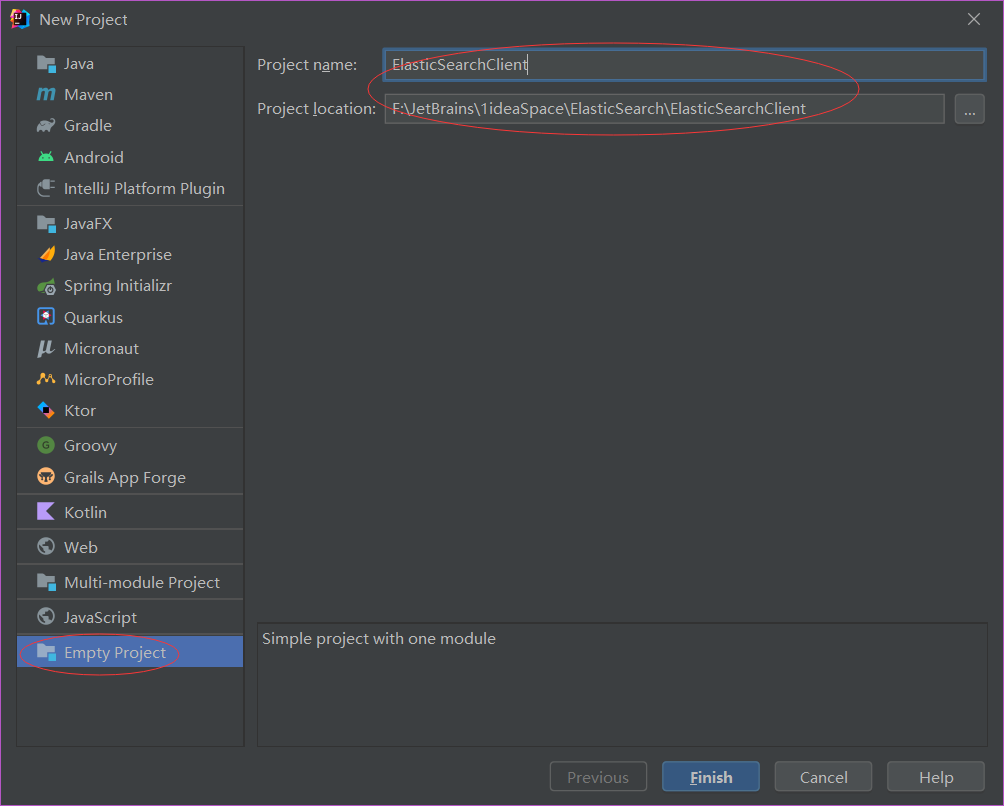
Task: Click the Finish button
Action: (x=711, y=777)
